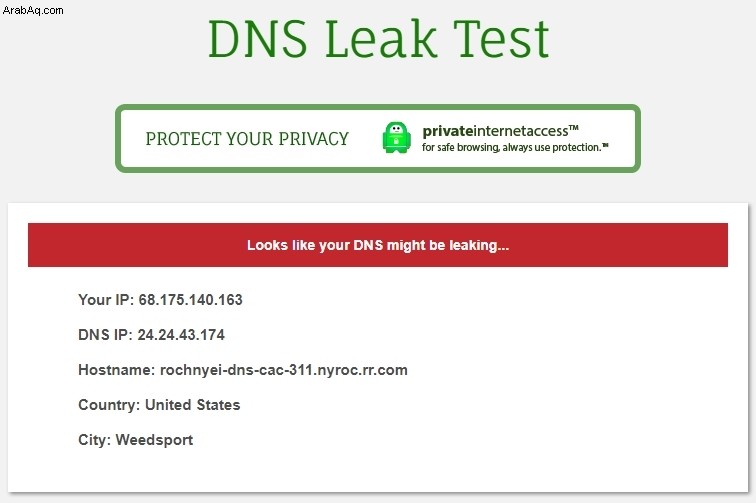Select the Your IP 68.175.140.163 text
The width and height of the screenshot is (756, 503).
click(x=160, y=299)
